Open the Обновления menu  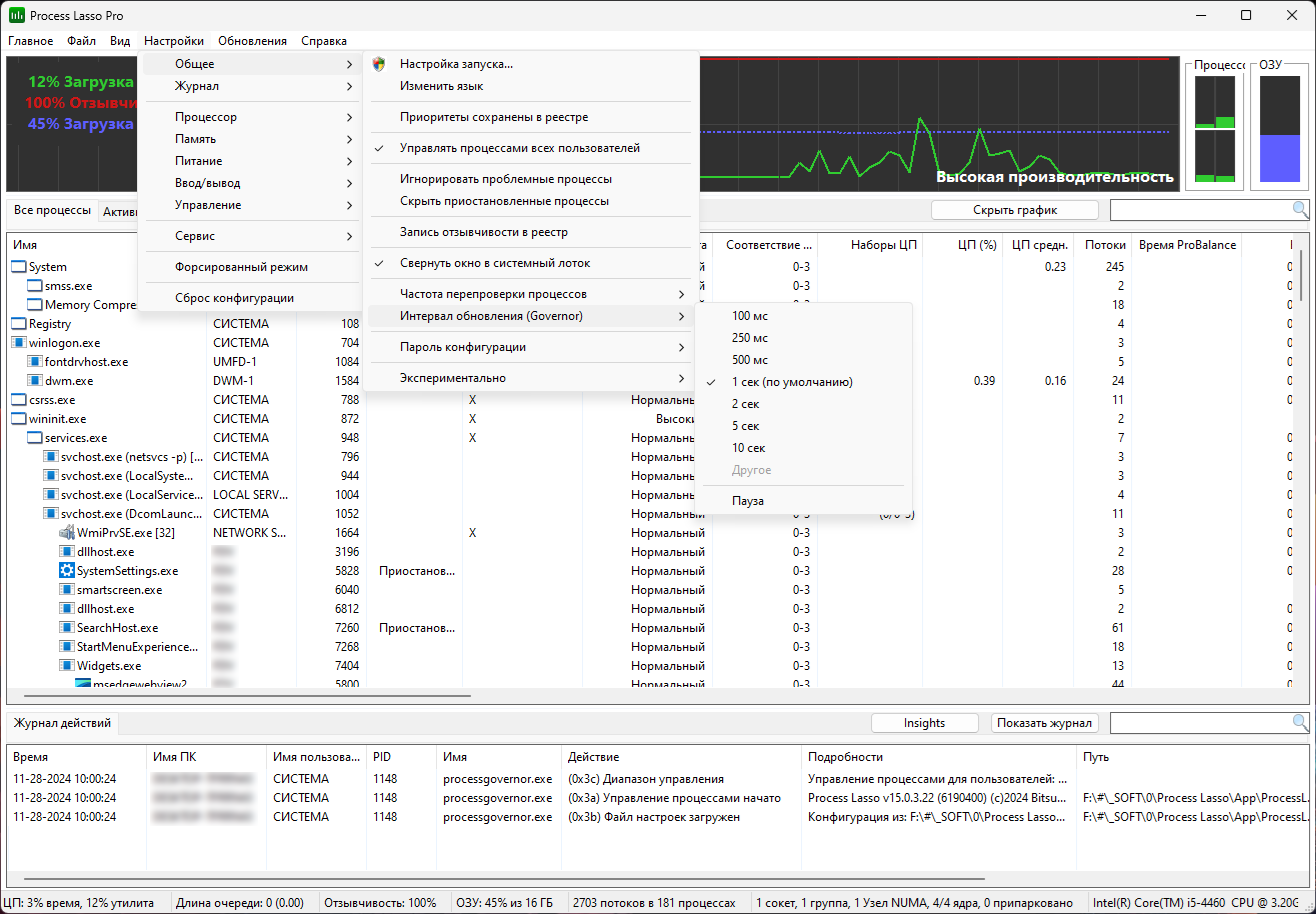point(252,41)
